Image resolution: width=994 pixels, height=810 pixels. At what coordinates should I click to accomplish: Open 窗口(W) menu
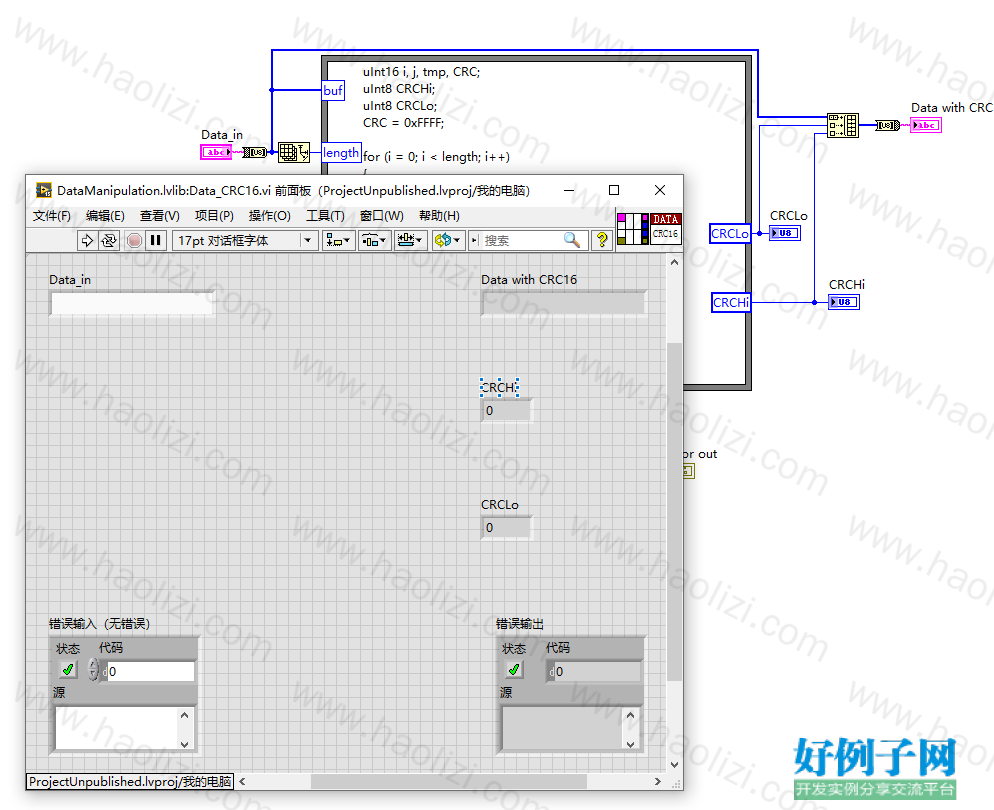tap(382, 215)
